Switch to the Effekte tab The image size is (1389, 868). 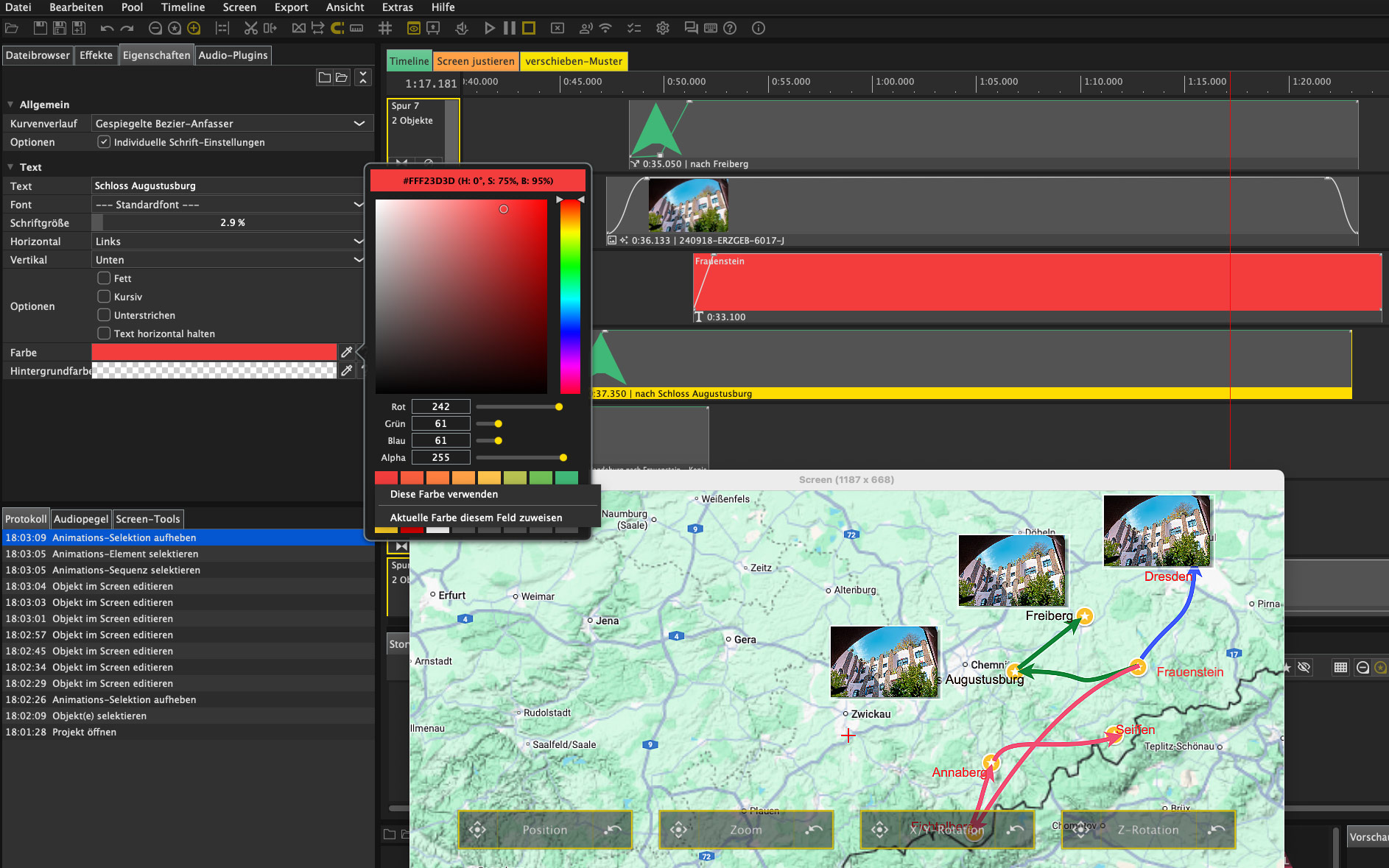[96, 55]
